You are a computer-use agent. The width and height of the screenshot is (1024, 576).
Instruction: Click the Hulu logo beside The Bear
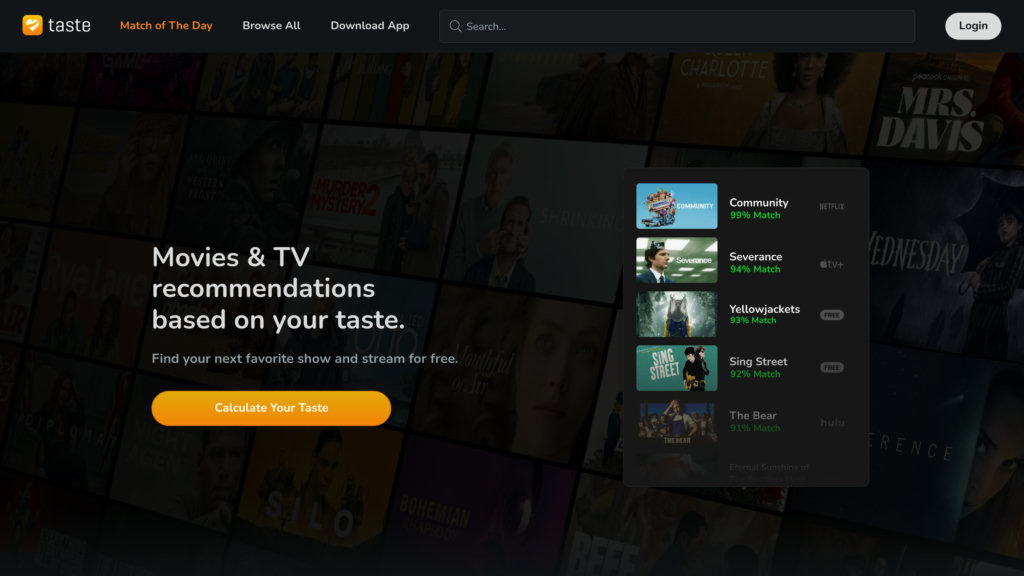tap(831, 422)
